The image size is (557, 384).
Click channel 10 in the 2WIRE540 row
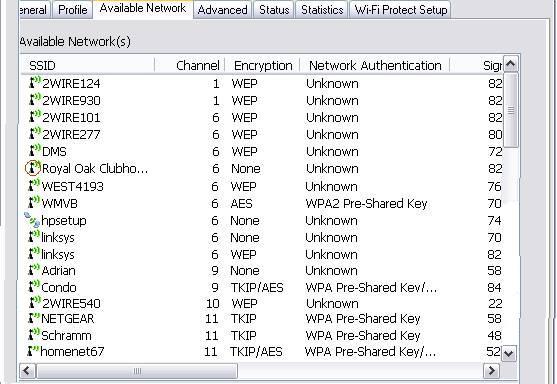tap(213, 304)
